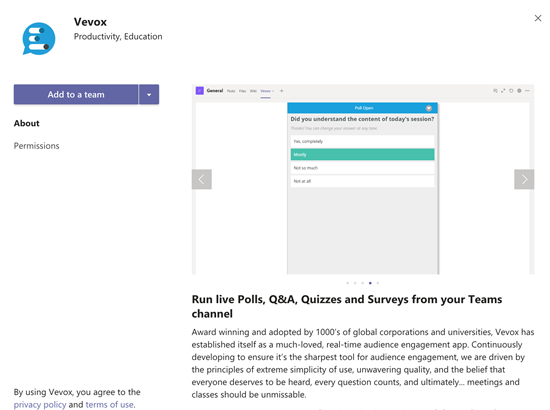Click the reload icon in preview toolbar

(511, 91)
